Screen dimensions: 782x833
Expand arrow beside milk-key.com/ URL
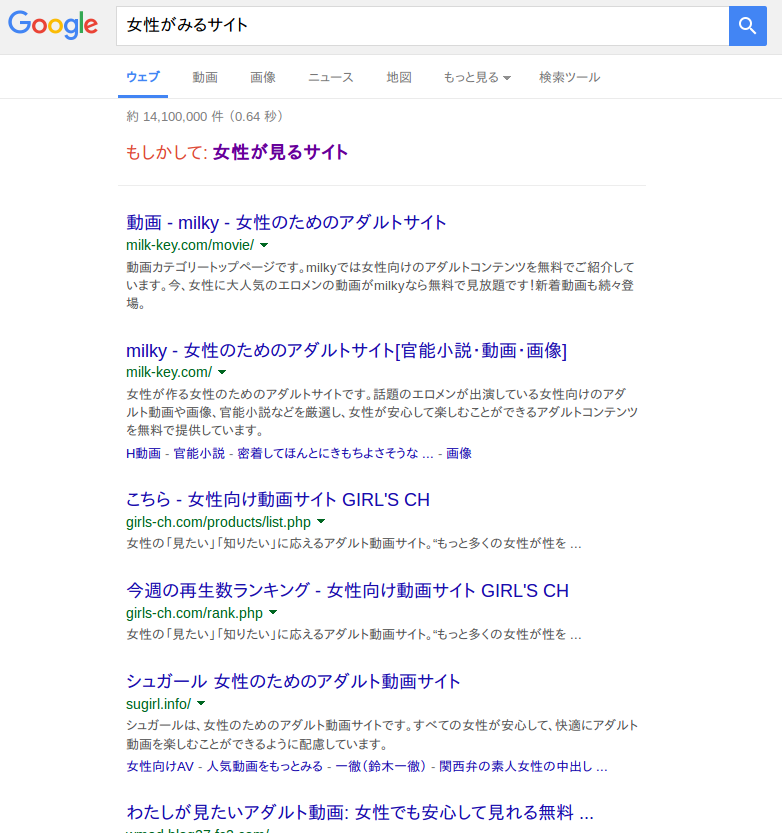(x=222, y=372)
